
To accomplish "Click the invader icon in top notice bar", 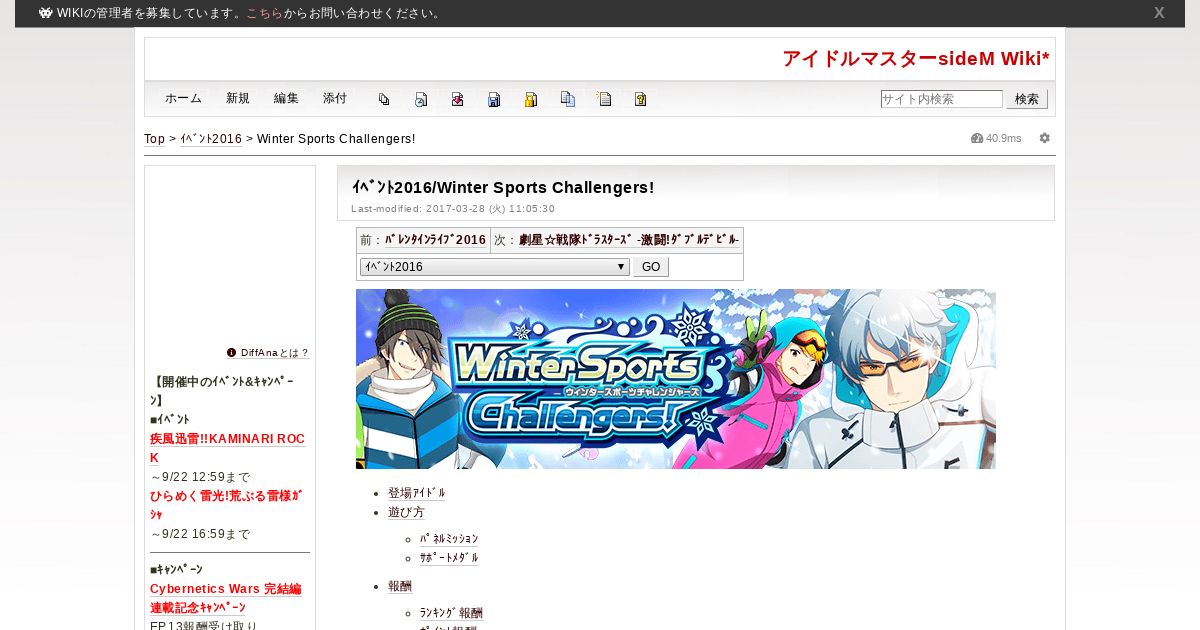I will [x=46, y=13].
